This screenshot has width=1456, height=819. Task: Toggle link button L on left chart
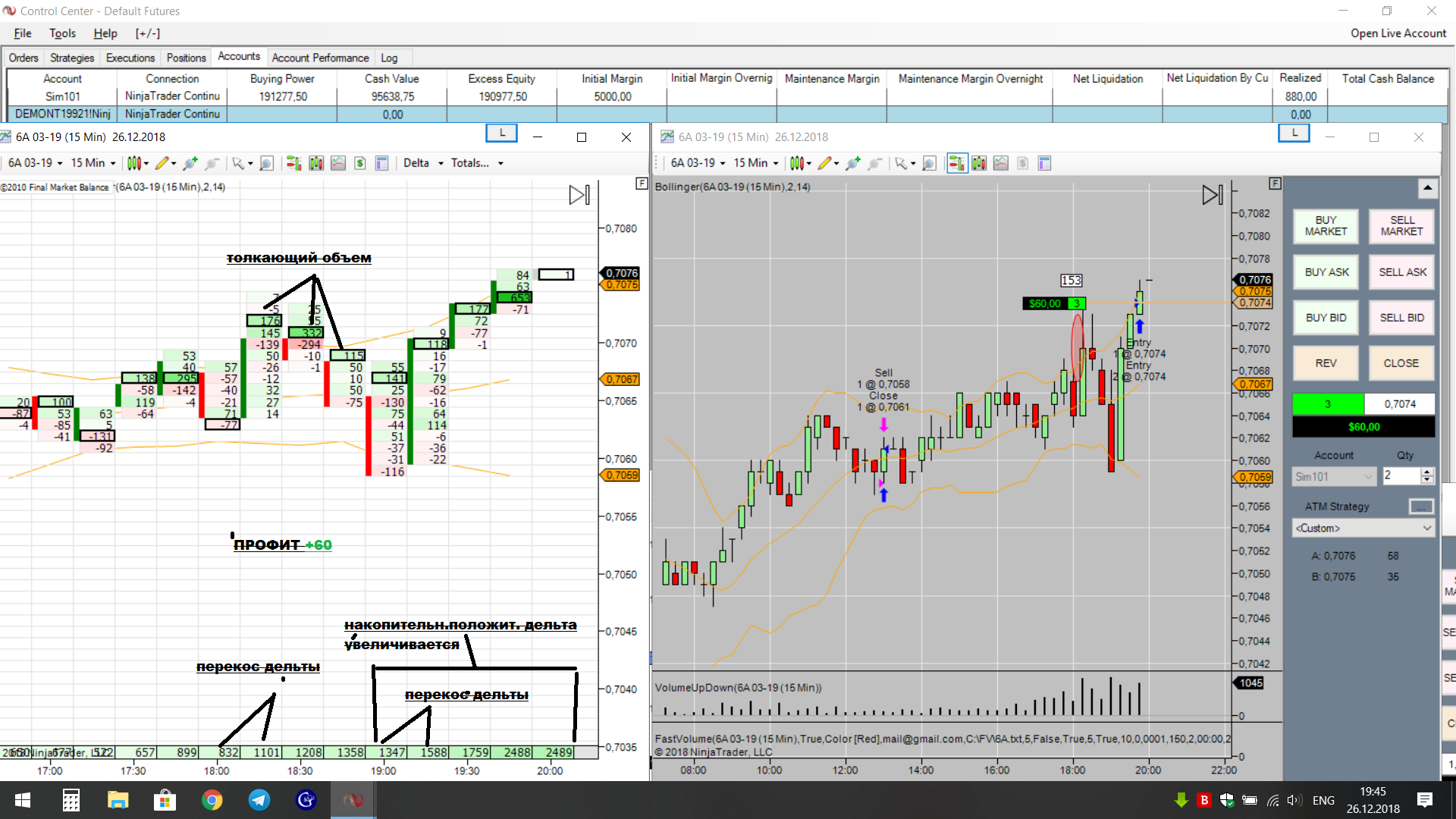pyautogui.click(x=501, y=133)
